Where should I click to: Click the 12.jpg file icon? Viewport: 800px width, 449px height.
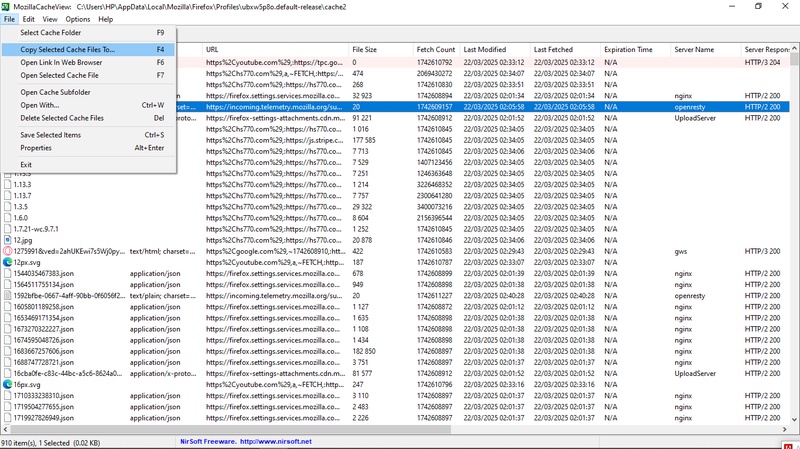coord(8,240)
